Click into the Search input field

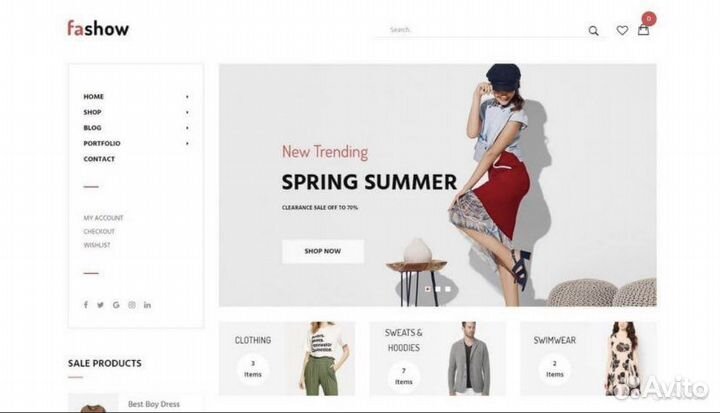[x=480, y=30]
